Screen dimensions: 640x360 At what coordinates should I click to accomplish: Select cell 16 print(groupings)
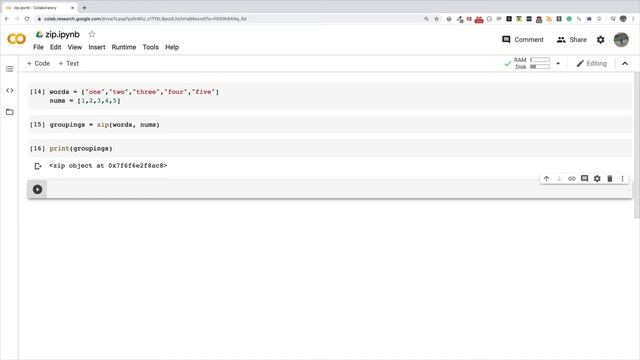coord(330,149)
